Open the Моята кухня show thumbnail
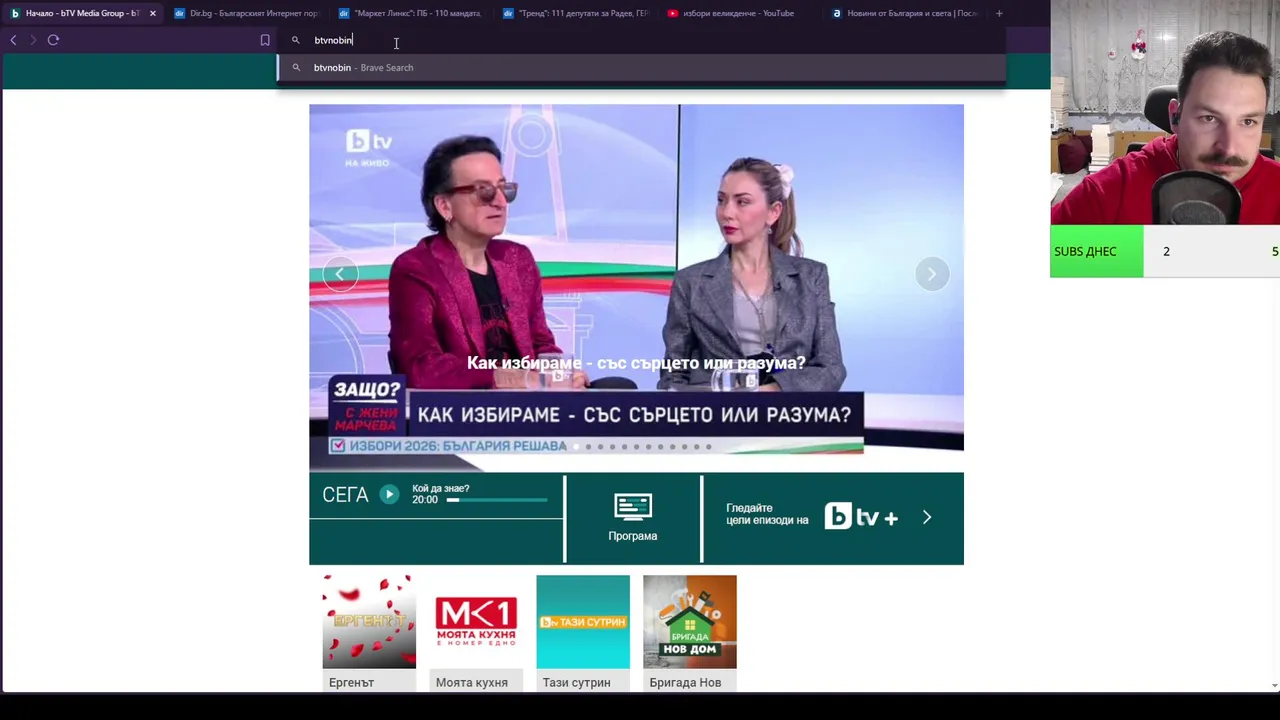Viewport: 1280px width, 720px height. (x=476, y=621)
